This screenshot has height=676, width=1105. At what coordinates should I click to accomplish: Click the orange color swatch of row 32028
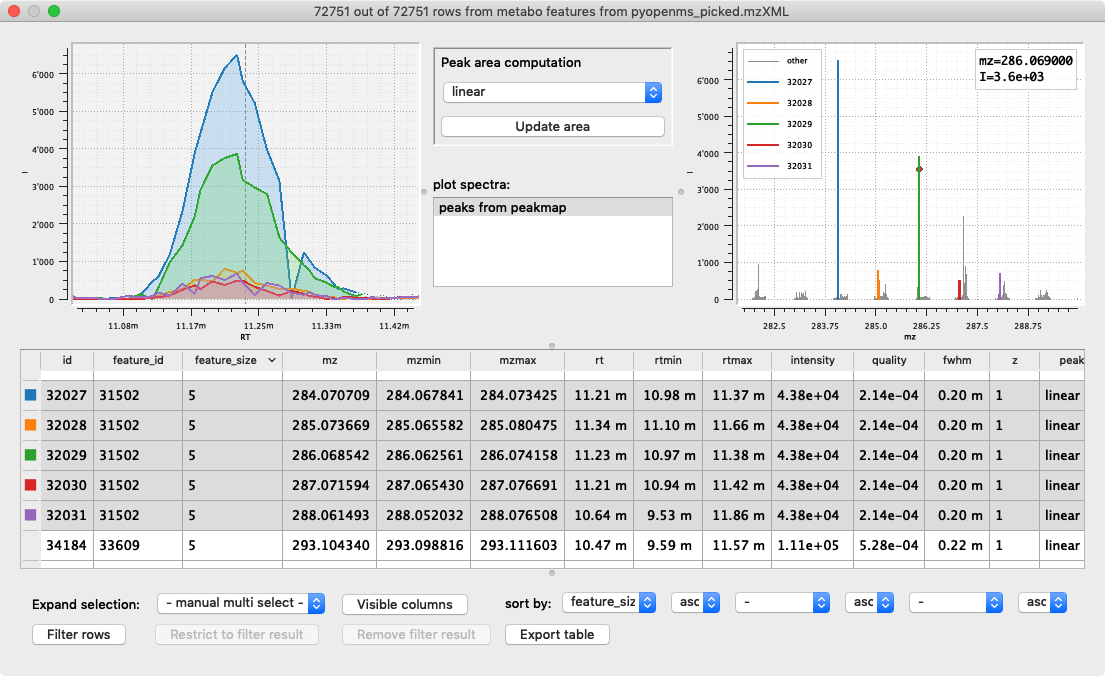click(x=31, y=425)
